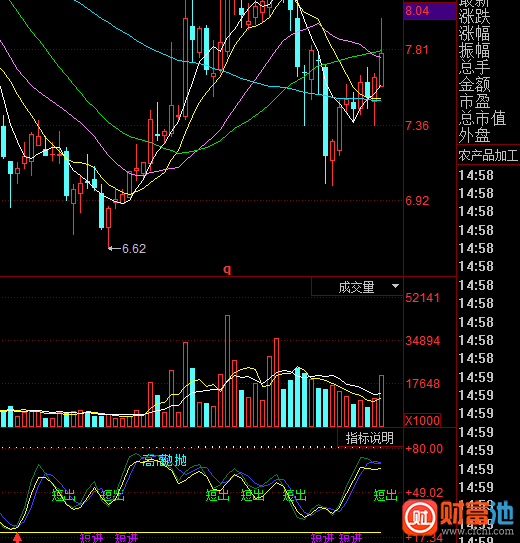The height and width of the screenshot is (543, 520).
Task: Open the 成交量 indicator dropdown arrow
Action: (x=395, y=286)
